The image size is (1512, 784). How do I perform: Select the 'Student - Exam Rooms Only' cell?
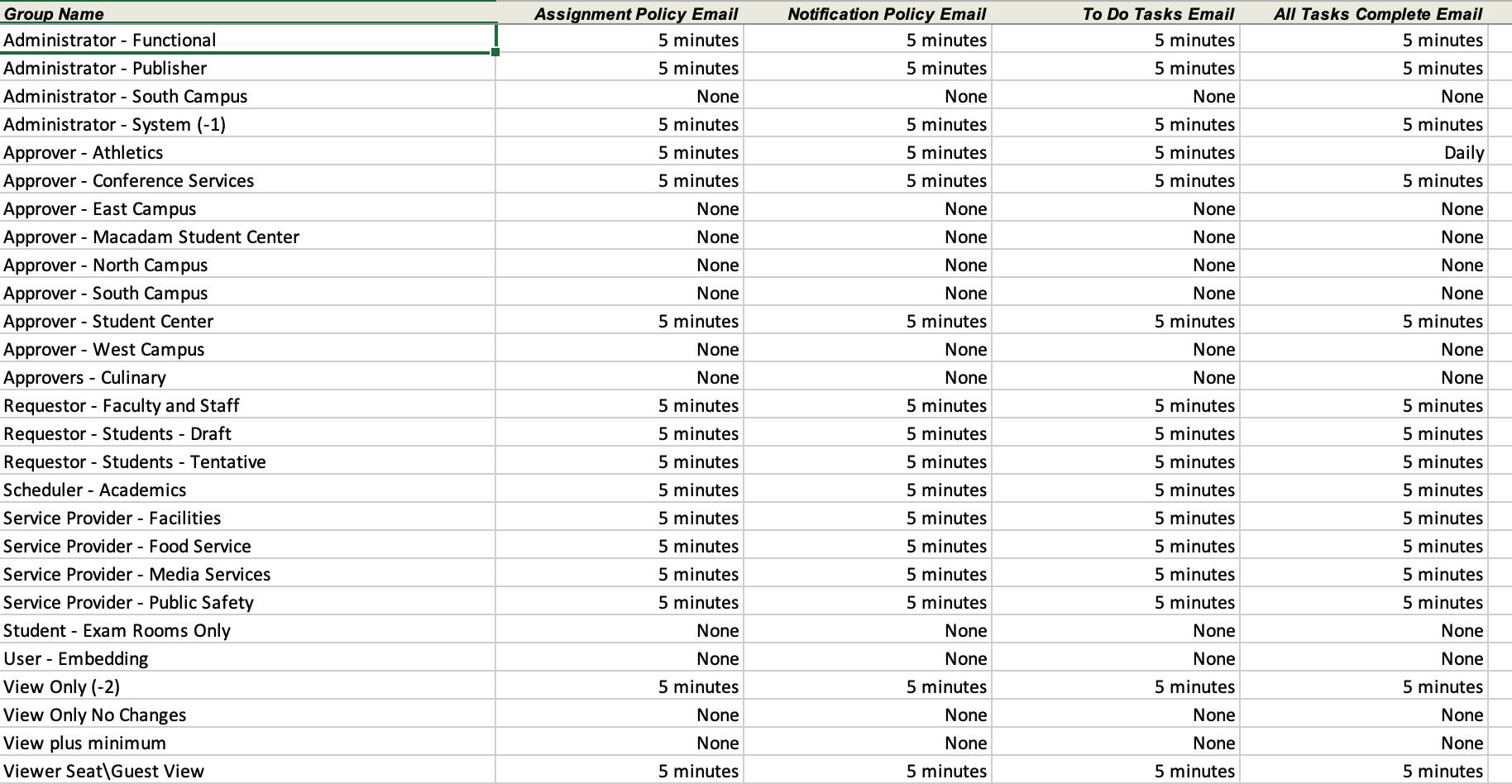[x=247, y=630]
